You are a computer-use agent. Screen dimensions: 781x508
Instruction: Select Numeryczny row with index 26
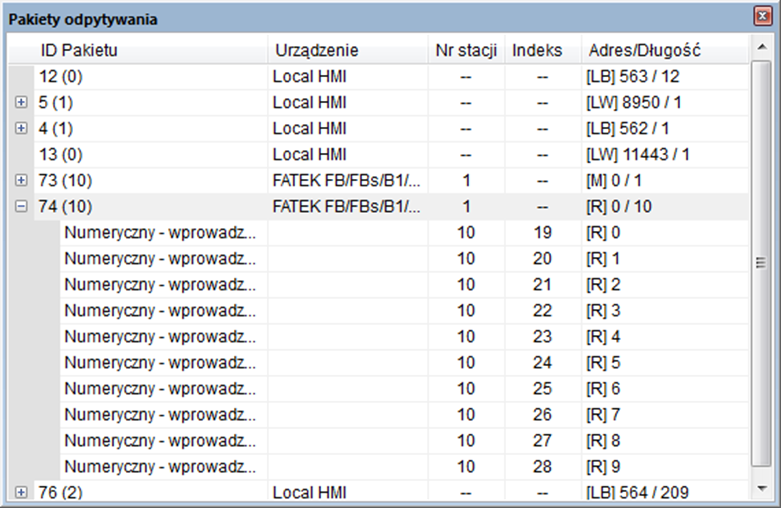[404, 414]
